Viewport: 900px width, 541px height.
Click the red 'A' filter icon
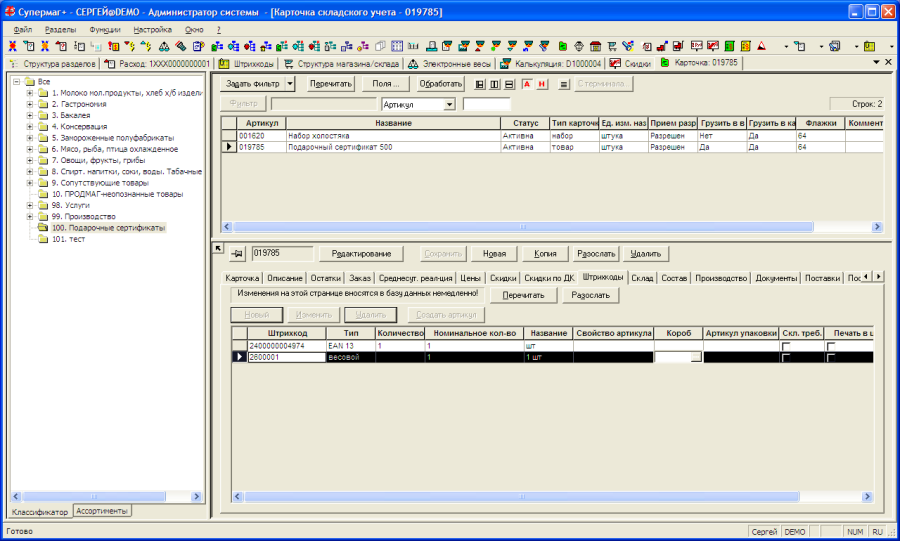tap(527, 84)
